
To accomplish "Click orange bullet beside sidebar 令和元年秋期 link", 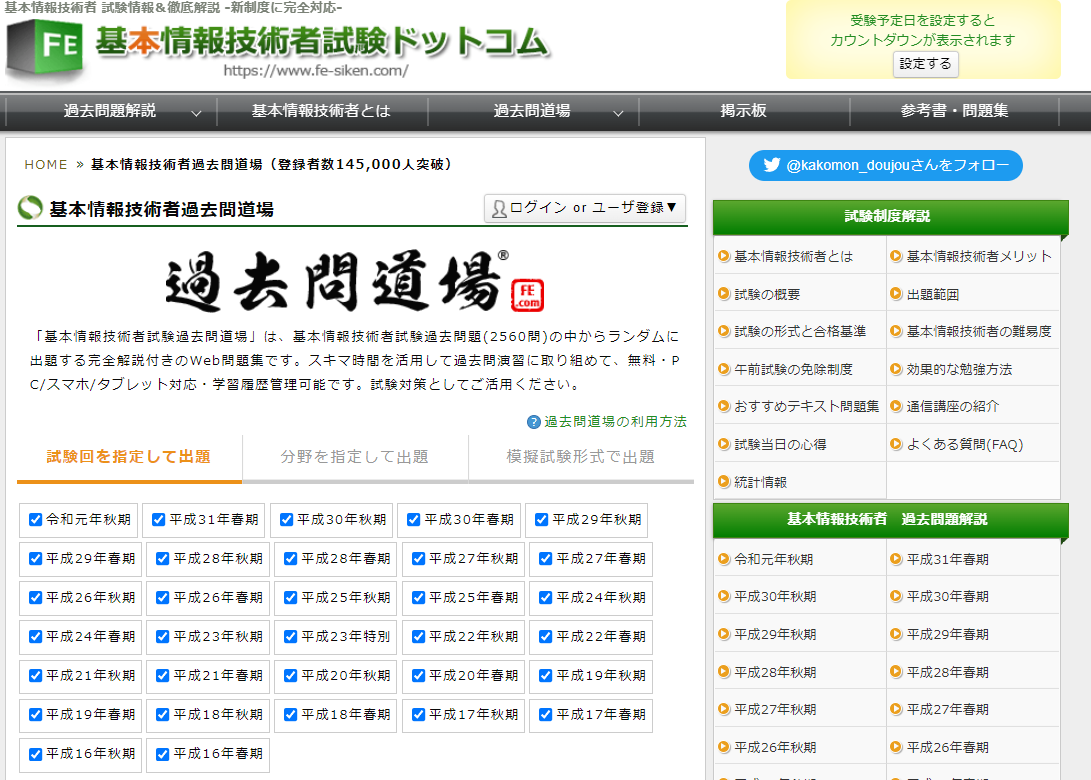I will click(x=724, y=559).
